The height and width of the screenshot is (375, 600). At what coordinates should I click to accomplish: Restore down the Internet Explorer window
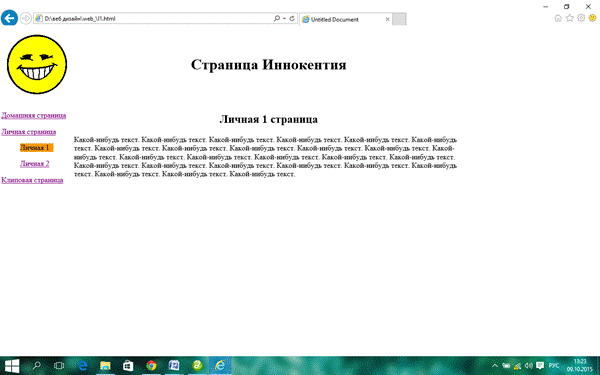point(567,7)
